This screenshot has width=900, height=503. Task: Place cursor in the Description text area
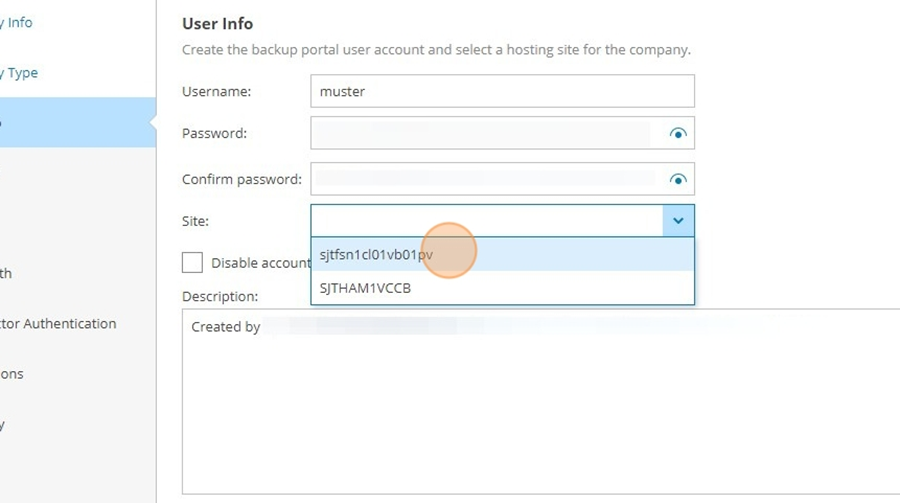pyautogui.click(x=541, y=402)
